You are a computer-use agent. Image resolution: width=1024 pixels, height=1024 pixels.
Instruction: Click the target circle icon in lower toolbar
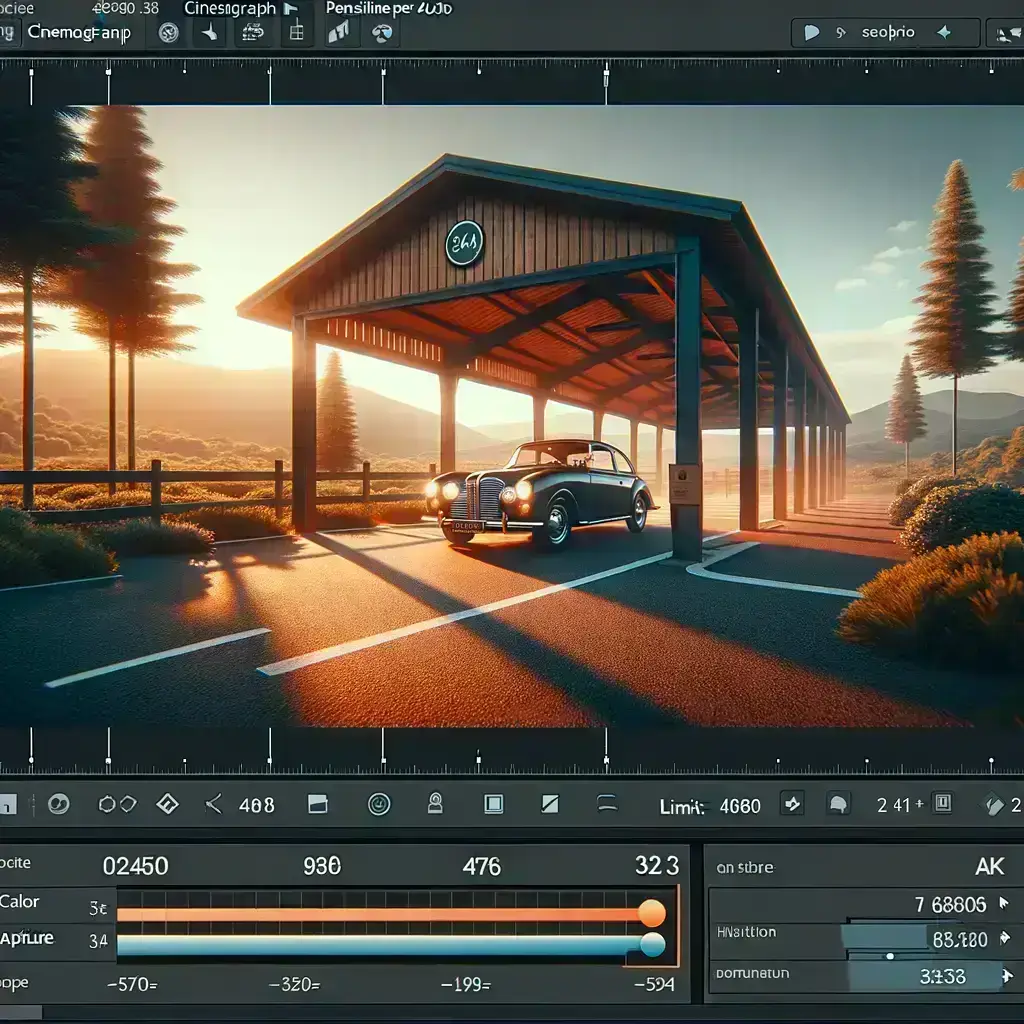click(379, 804)
